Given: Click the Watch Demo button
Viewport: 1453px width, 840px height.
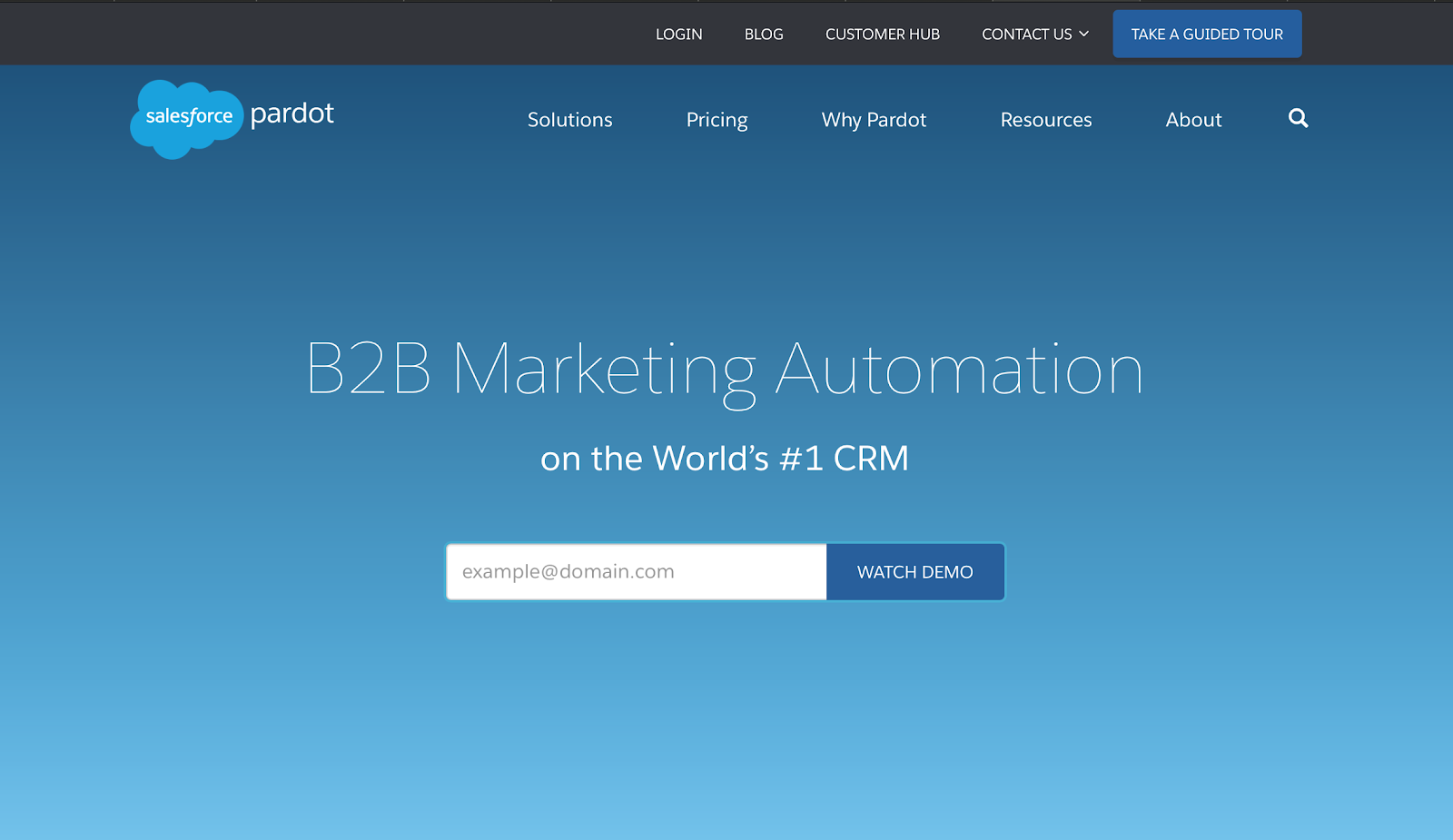Looking at the screenshot, I should coord(915,572).
